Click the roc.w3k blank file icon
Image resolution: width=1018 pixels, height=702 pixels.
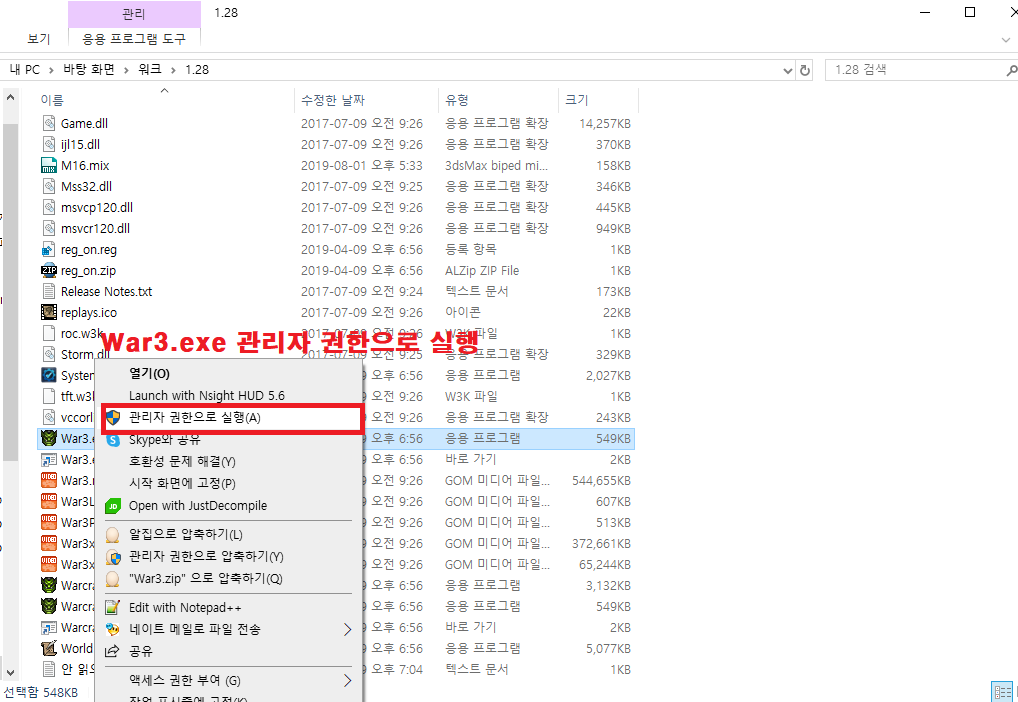pos(49,333)
